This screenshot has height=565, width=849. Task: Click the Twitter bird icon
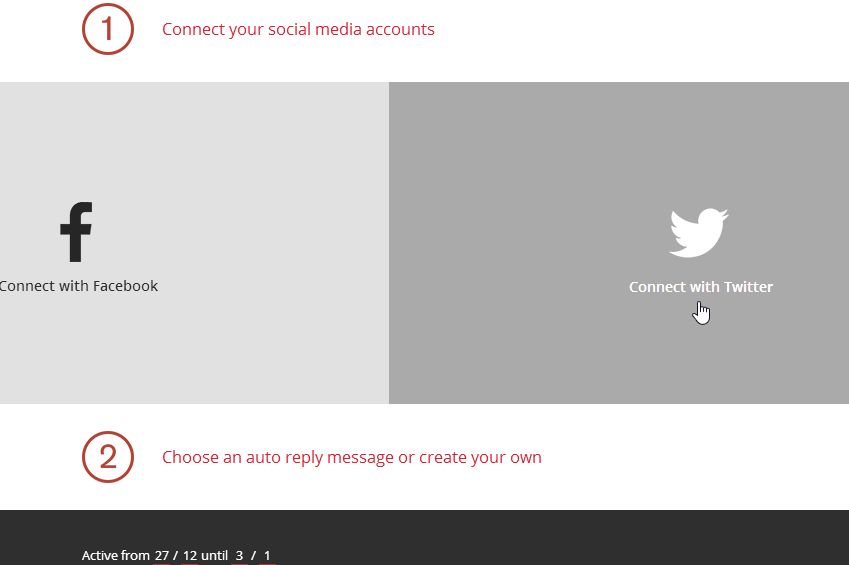(x=698, y=232)
